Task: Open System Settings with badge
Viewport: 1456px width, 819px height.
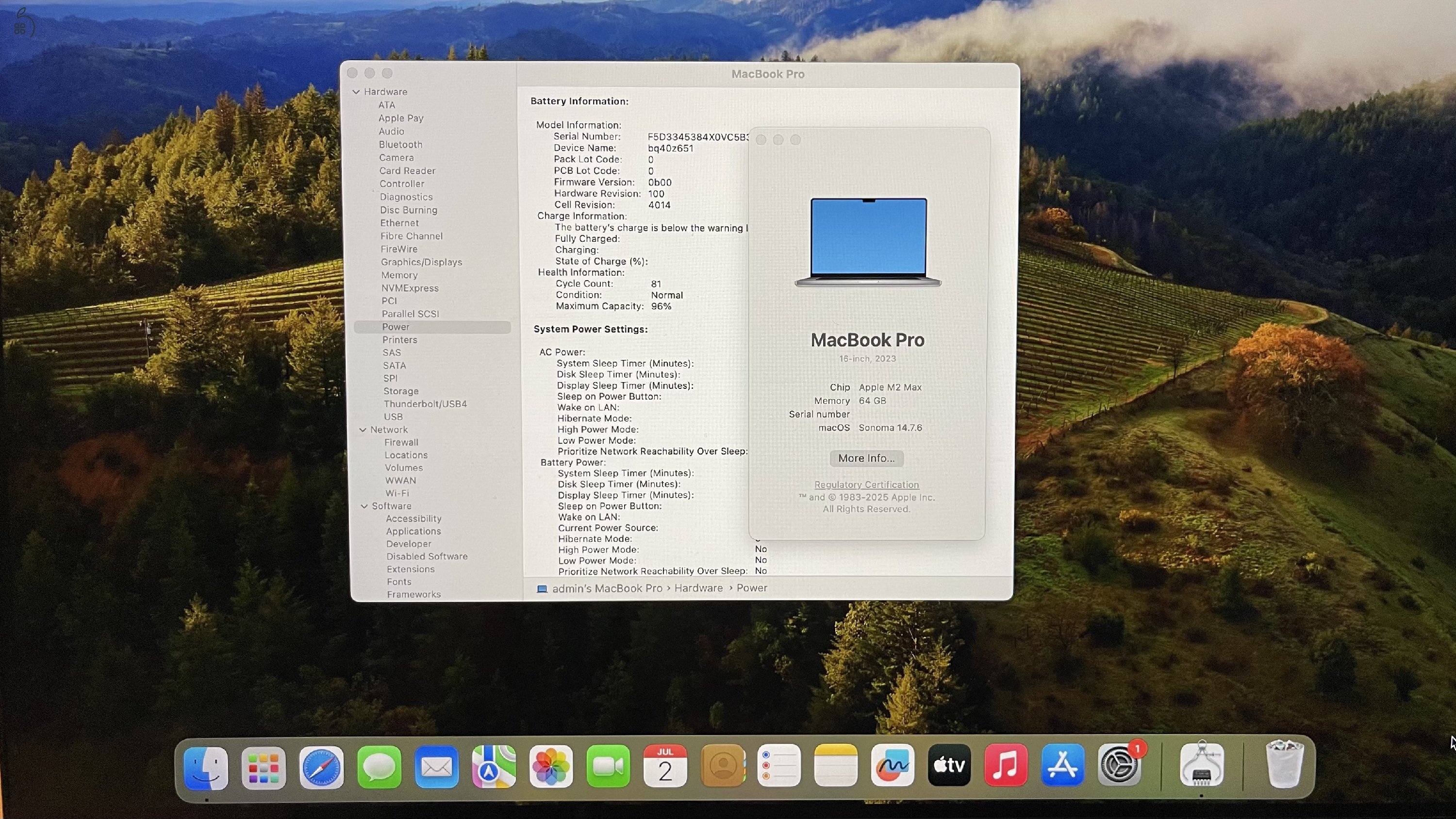Action: [1119, 765]
